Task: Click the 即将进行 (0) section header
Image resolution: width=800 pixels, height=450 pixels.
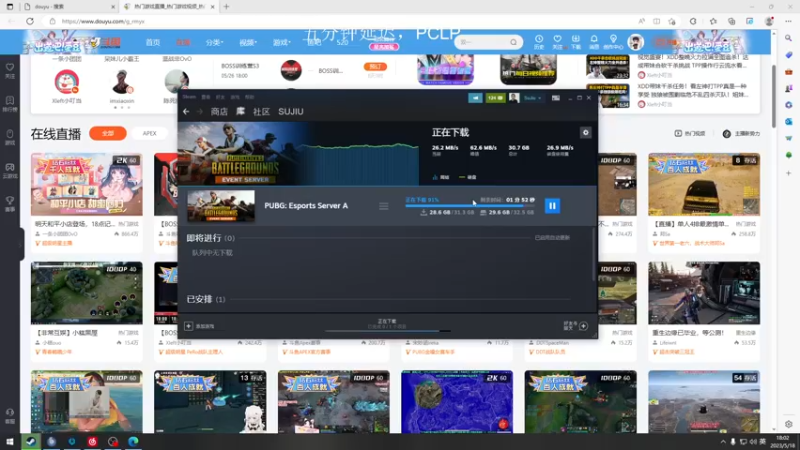Action: tap(210, 238)
